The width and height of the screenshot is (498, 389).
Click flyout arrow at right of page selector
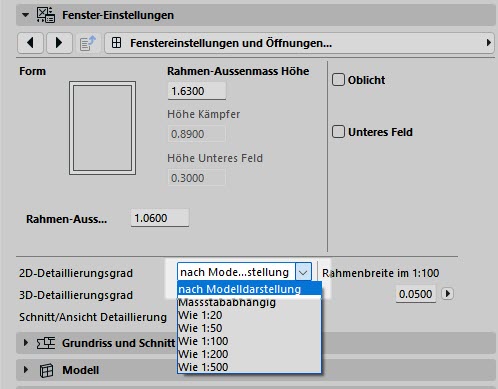pos(489,43)
